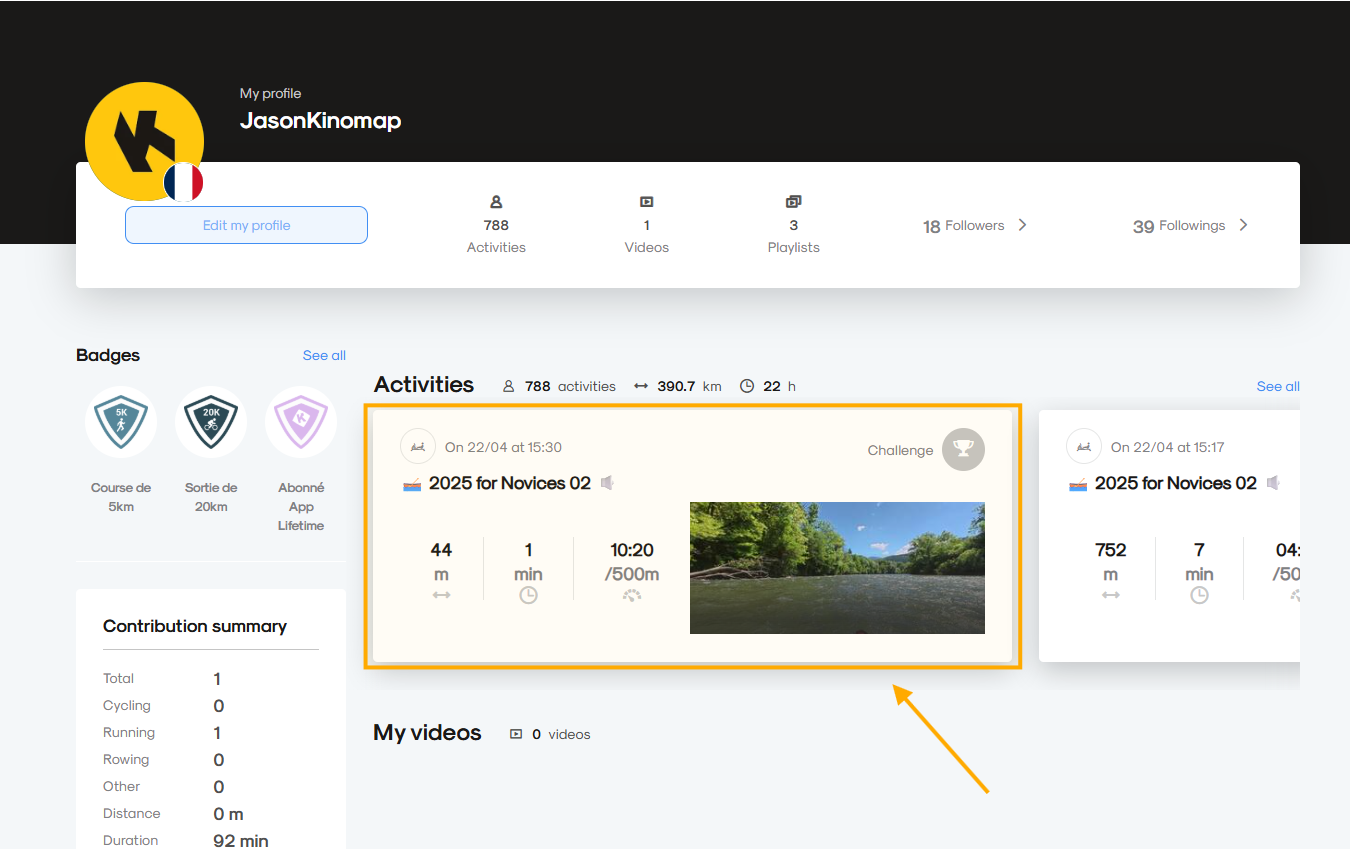Click the Edit my profile button

point(246,225)
